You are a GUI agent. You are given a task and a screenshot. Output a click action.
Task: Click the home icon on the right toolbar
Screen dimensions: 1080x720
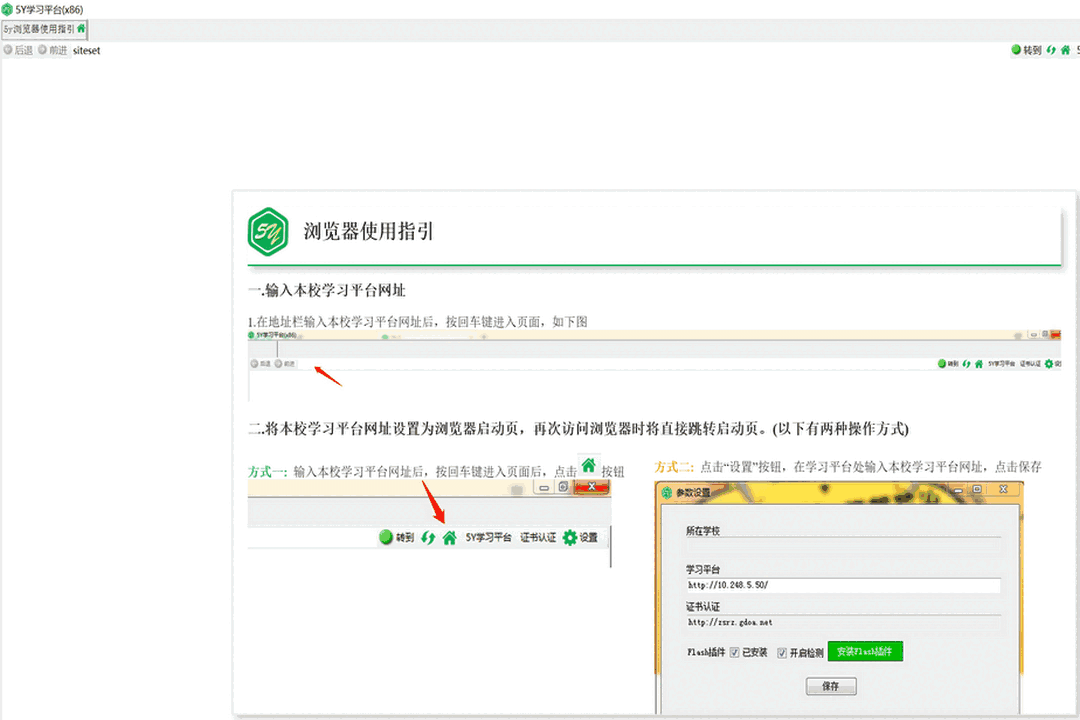(1064, 49)
